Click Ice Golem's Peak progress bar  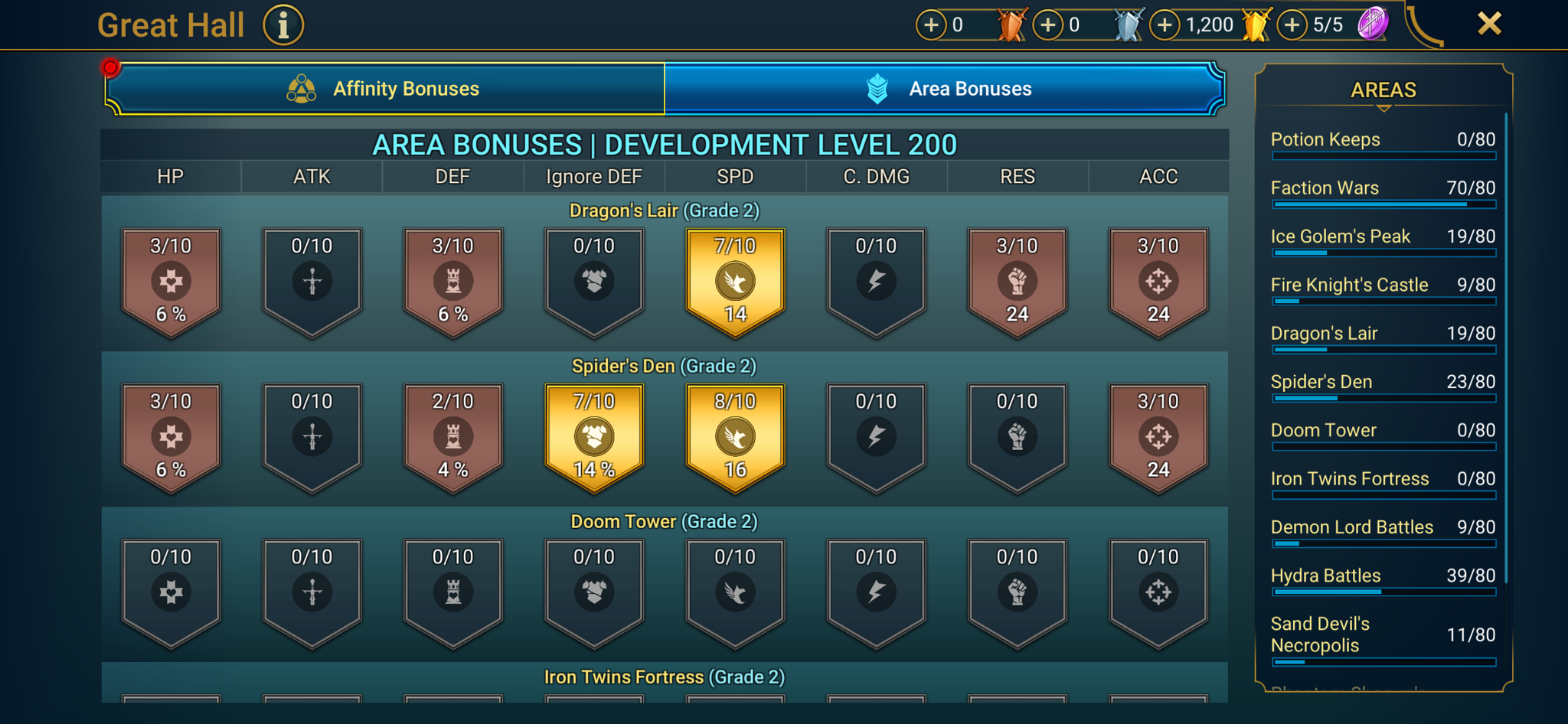click(x=1383, y=253)
